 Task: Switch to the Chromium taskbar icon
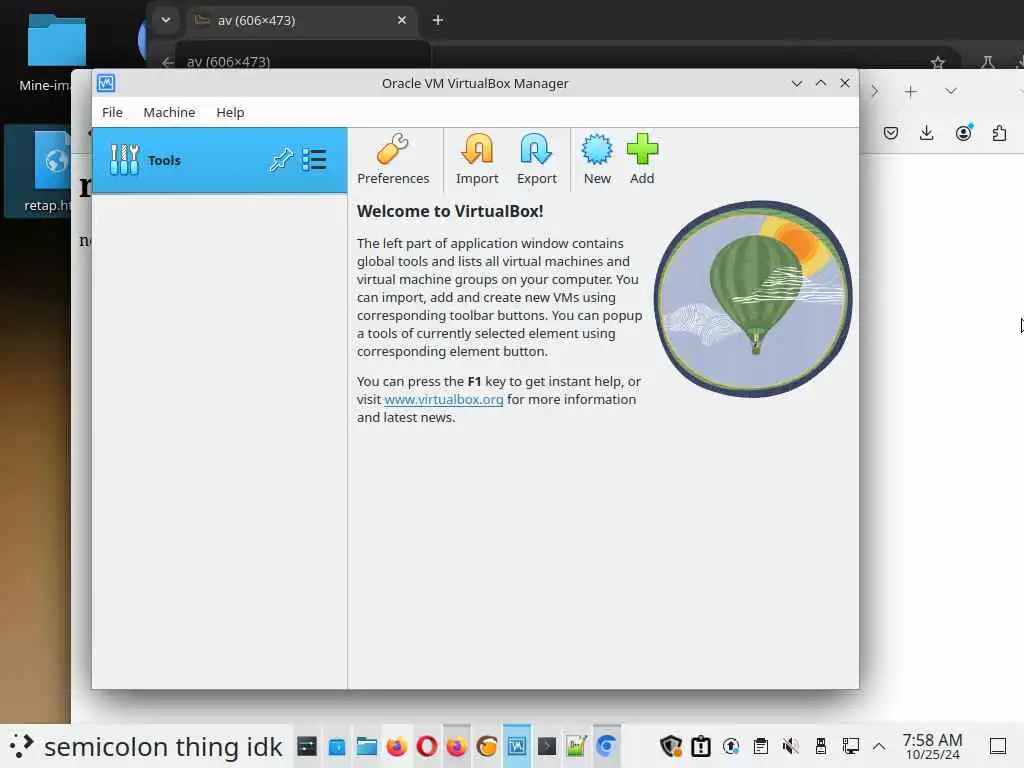coord(607,746)
